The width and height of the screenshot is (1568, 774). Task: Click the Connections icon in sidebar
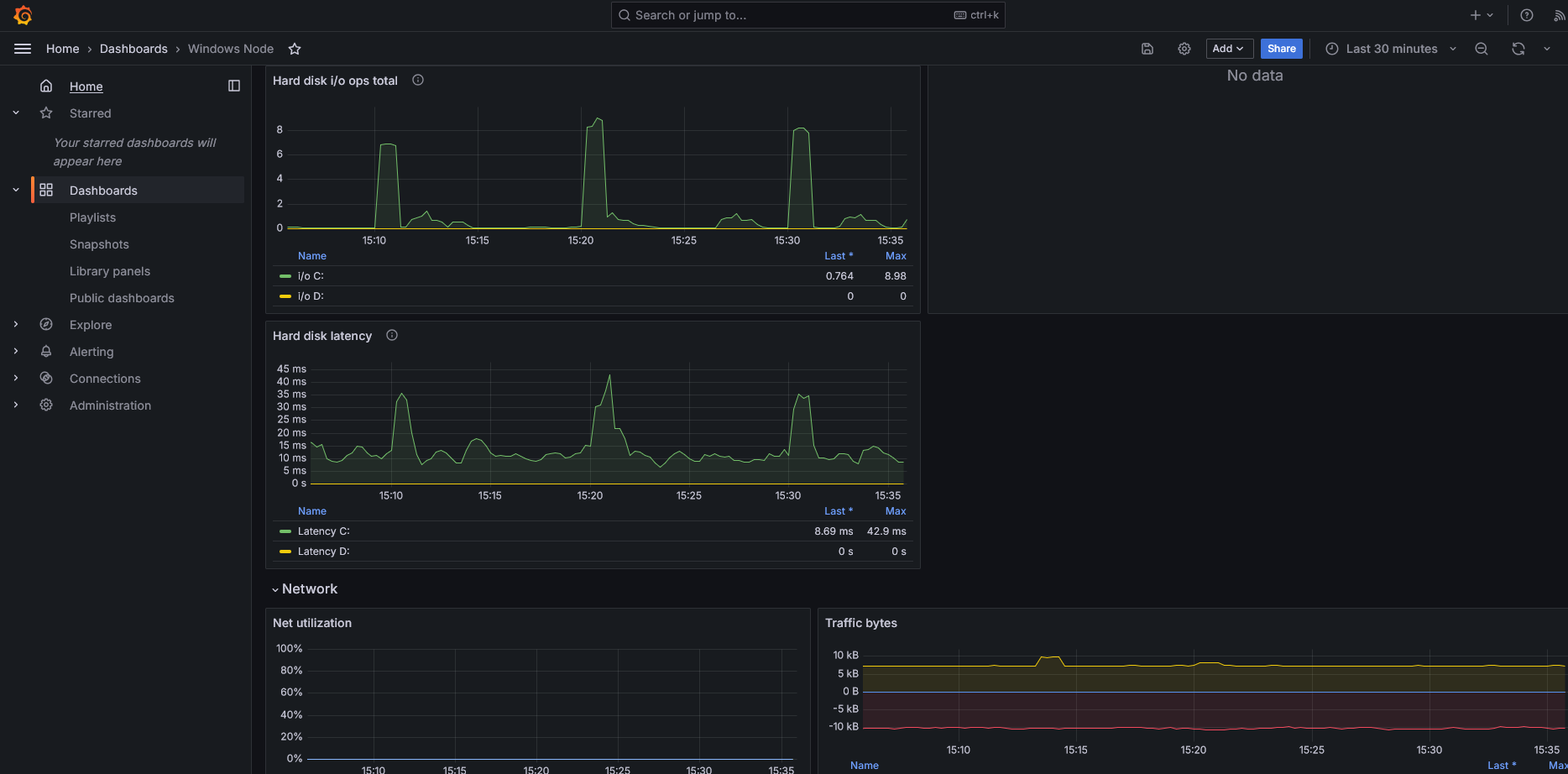click(46, 378)
